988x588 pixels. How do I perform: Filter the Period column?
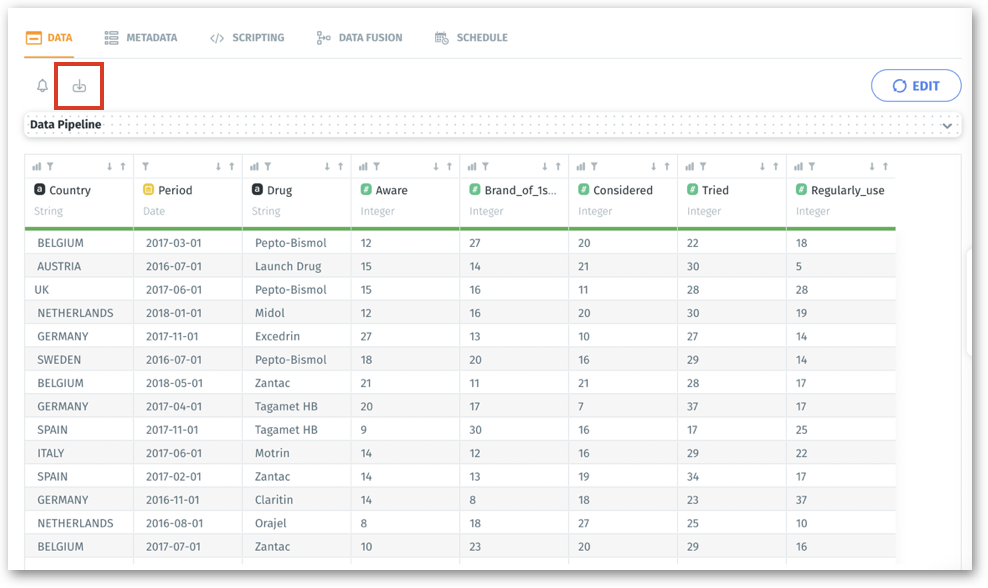[x=146, y=166]
